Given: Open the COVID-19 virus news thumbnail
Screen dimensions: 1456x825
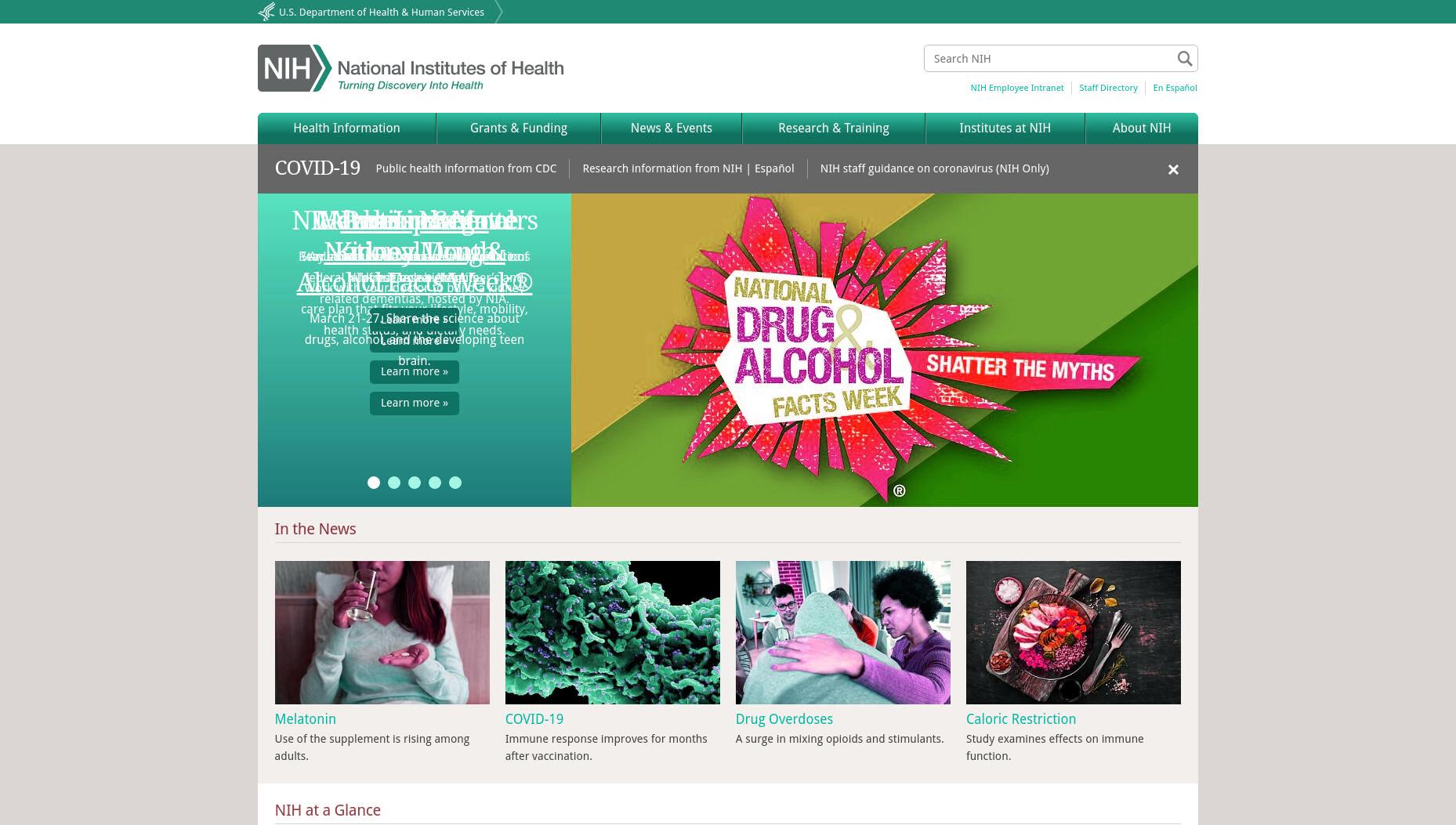Looking at the screenshot, I should click(613, 632).
